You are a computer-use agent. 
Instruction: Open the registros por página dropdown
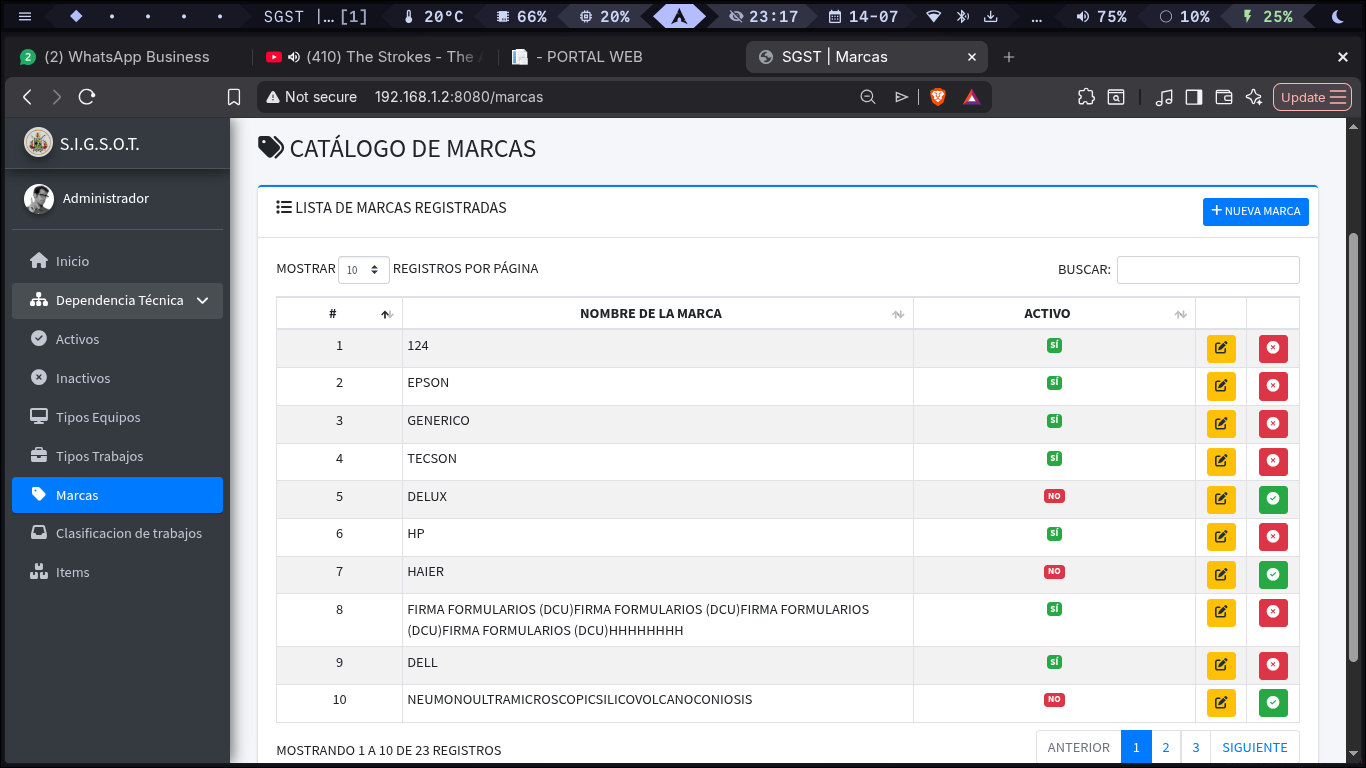tap(364, 270)
